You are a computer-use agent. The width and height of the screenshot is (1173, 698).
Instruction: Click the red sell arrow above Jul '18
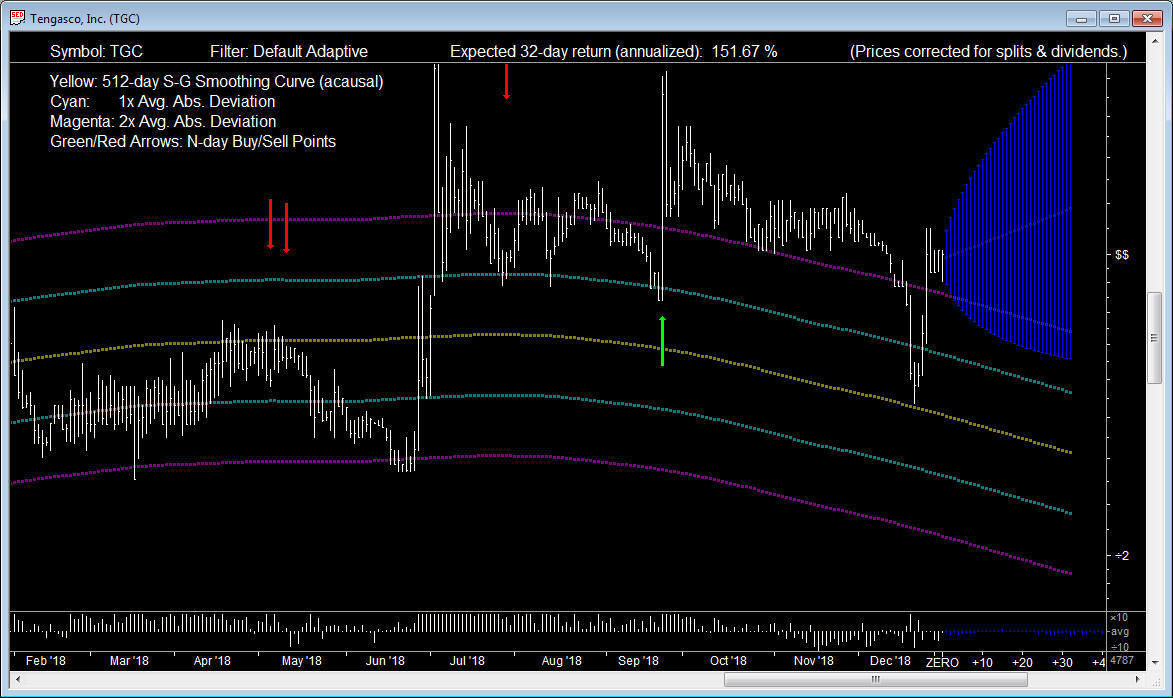(506, 82)
